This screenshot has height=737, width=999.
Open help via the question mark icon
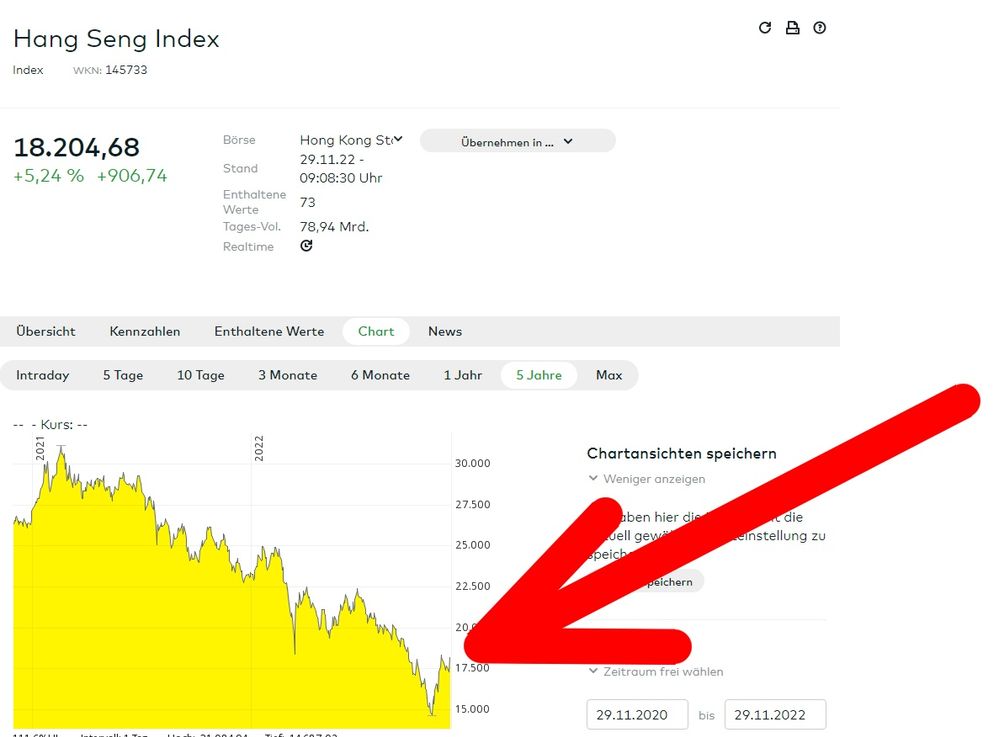point(820,28)
